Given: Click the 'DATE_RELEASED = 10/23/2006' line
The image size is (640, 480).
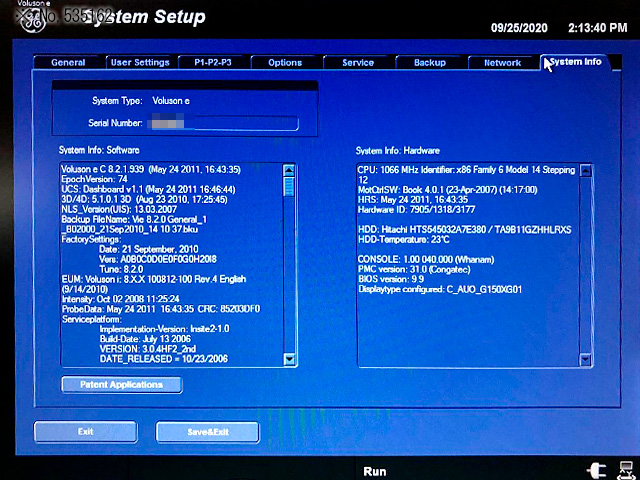Looking at the screenshot, I should (x=164, y=359).
